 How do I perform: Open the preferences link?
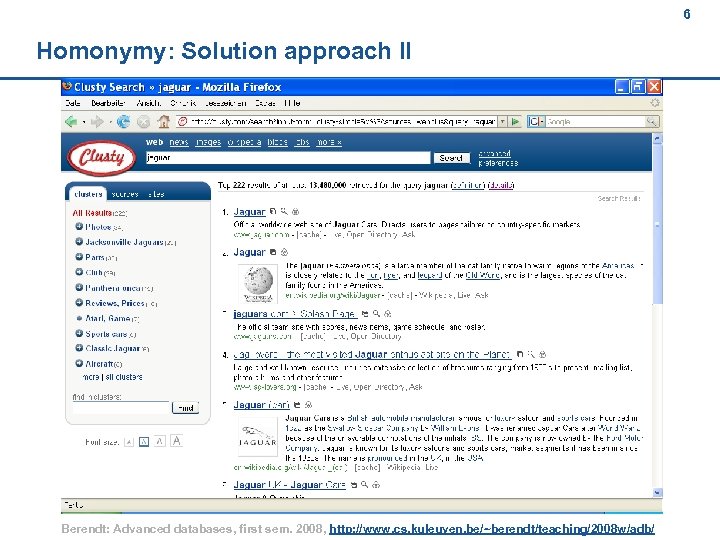coord(498,163)
